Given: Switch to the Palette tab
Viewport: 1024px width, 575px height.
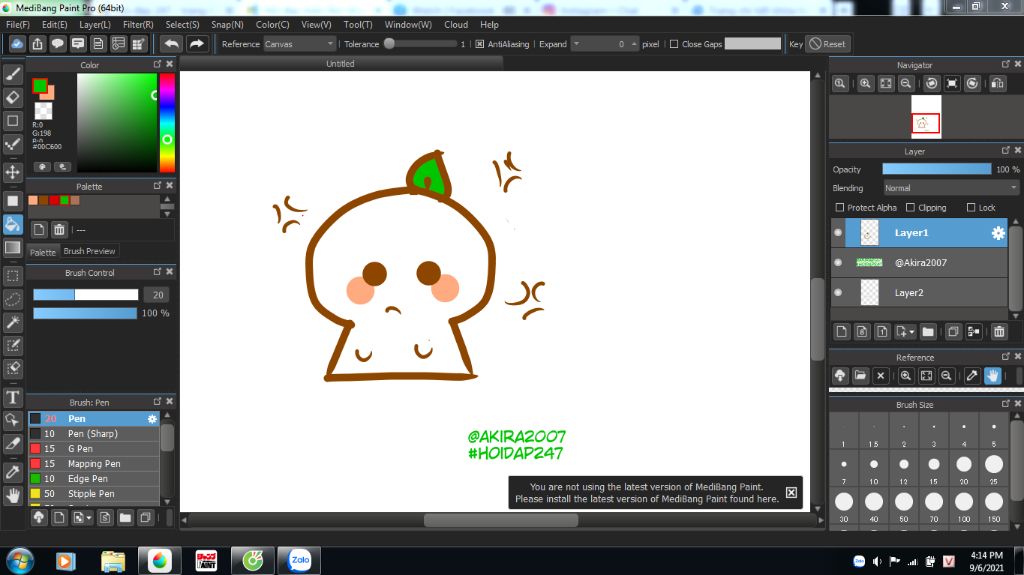Looking at the screenshot, I should tap(42, 252).
